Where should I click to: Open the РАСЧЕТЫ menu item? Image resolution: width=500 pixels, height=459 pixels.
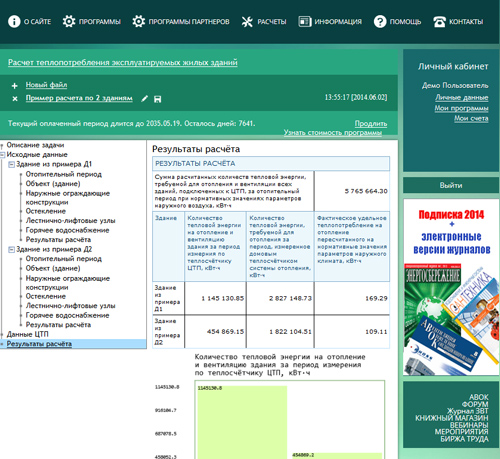click(272, 22)
